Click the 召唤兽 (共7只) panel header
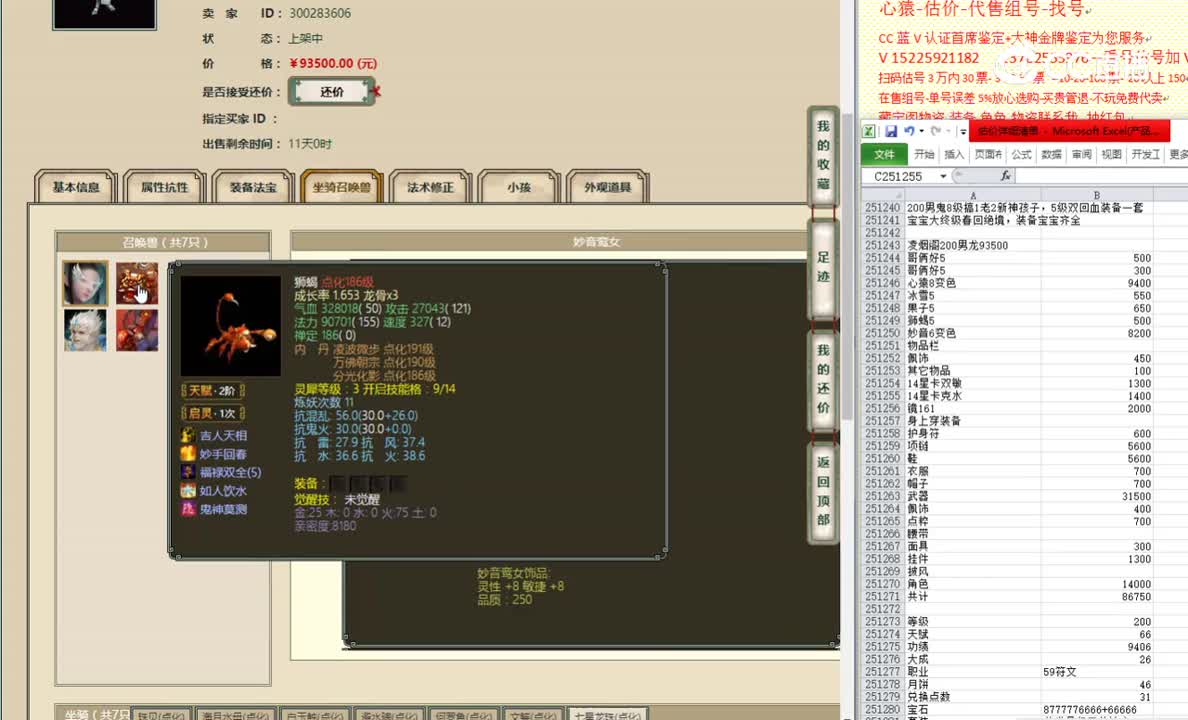Screen dimensions: 1188x720 click(x=164, y=243)
